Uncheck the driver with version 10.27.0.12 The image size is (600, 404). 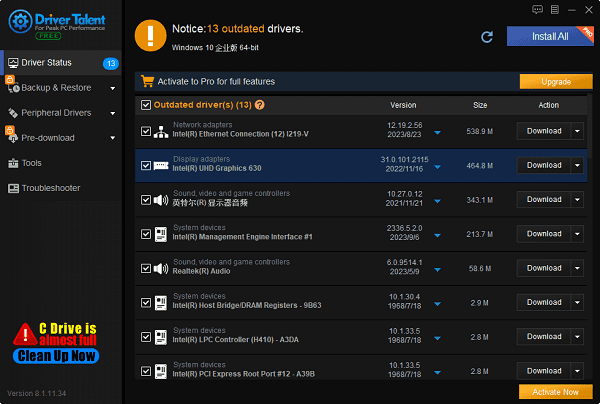point(146,200)
